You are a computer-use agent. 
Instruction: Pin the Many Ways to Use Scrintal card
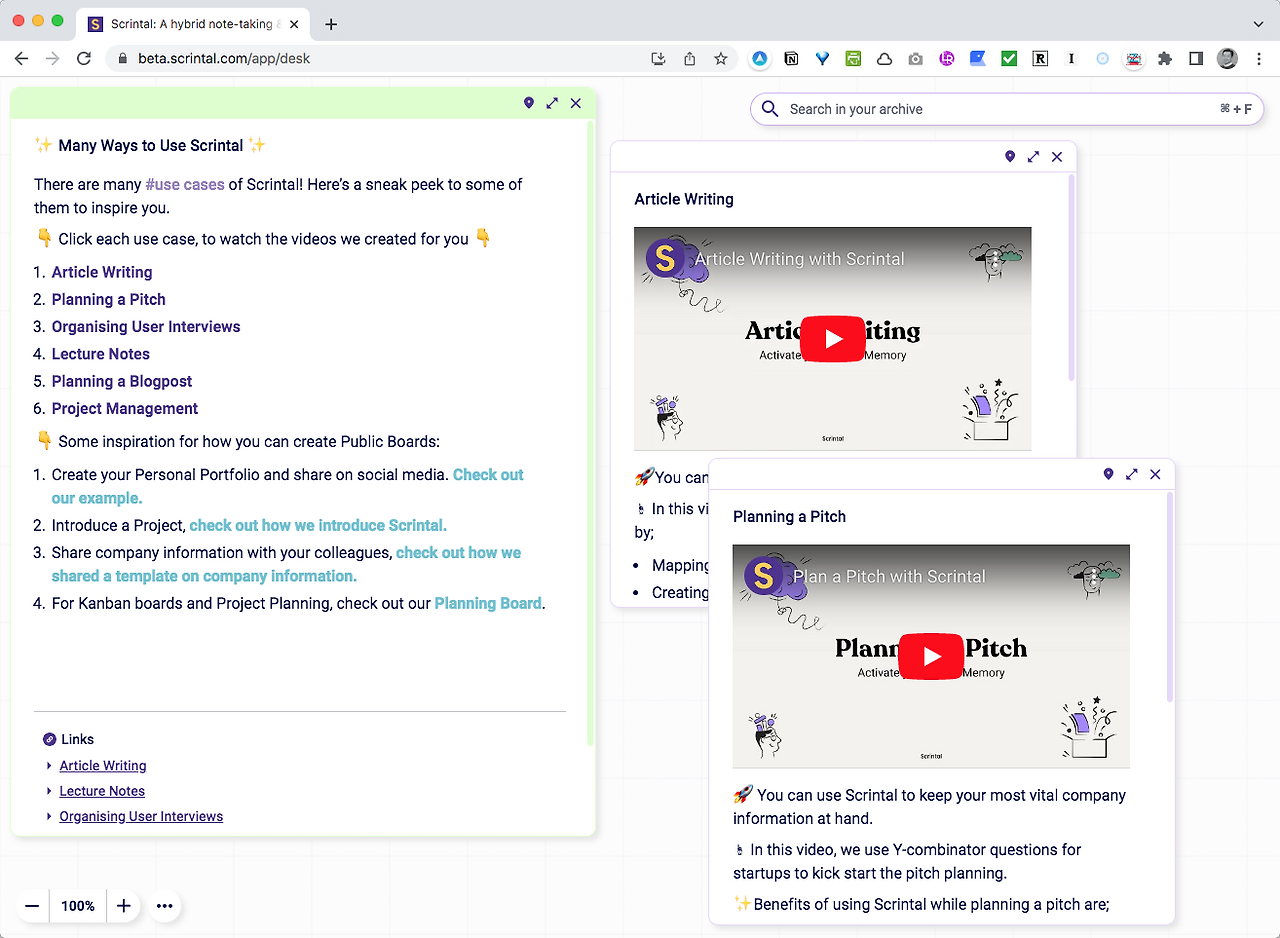(x=529, y=103)
